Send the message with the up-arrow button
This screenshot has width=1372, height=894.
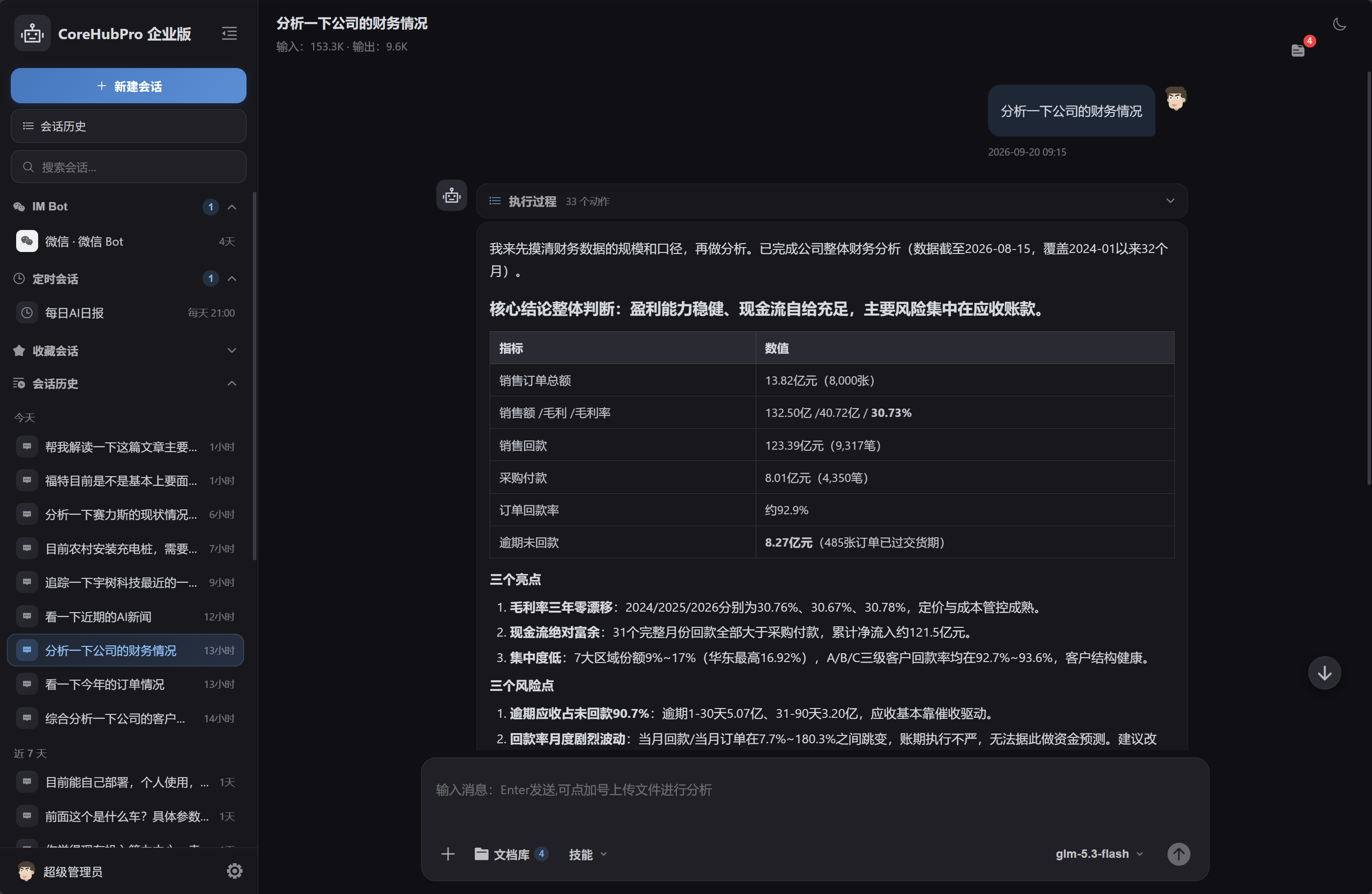tap(1178, 853)
